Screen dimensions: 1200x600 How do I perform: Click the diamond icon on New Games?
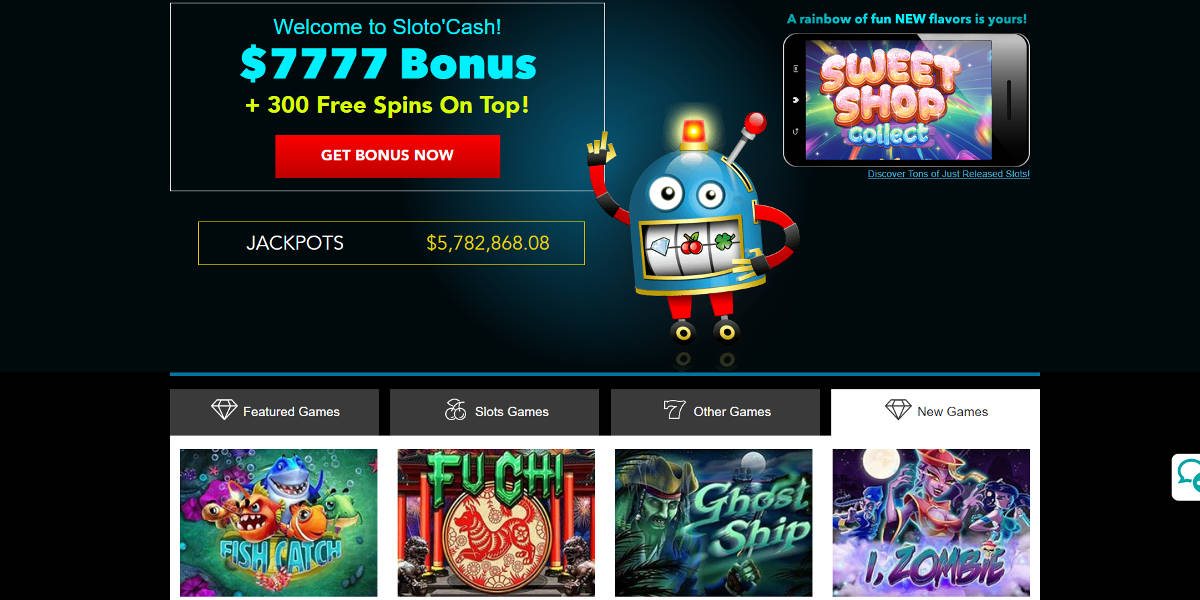(898, 410)
